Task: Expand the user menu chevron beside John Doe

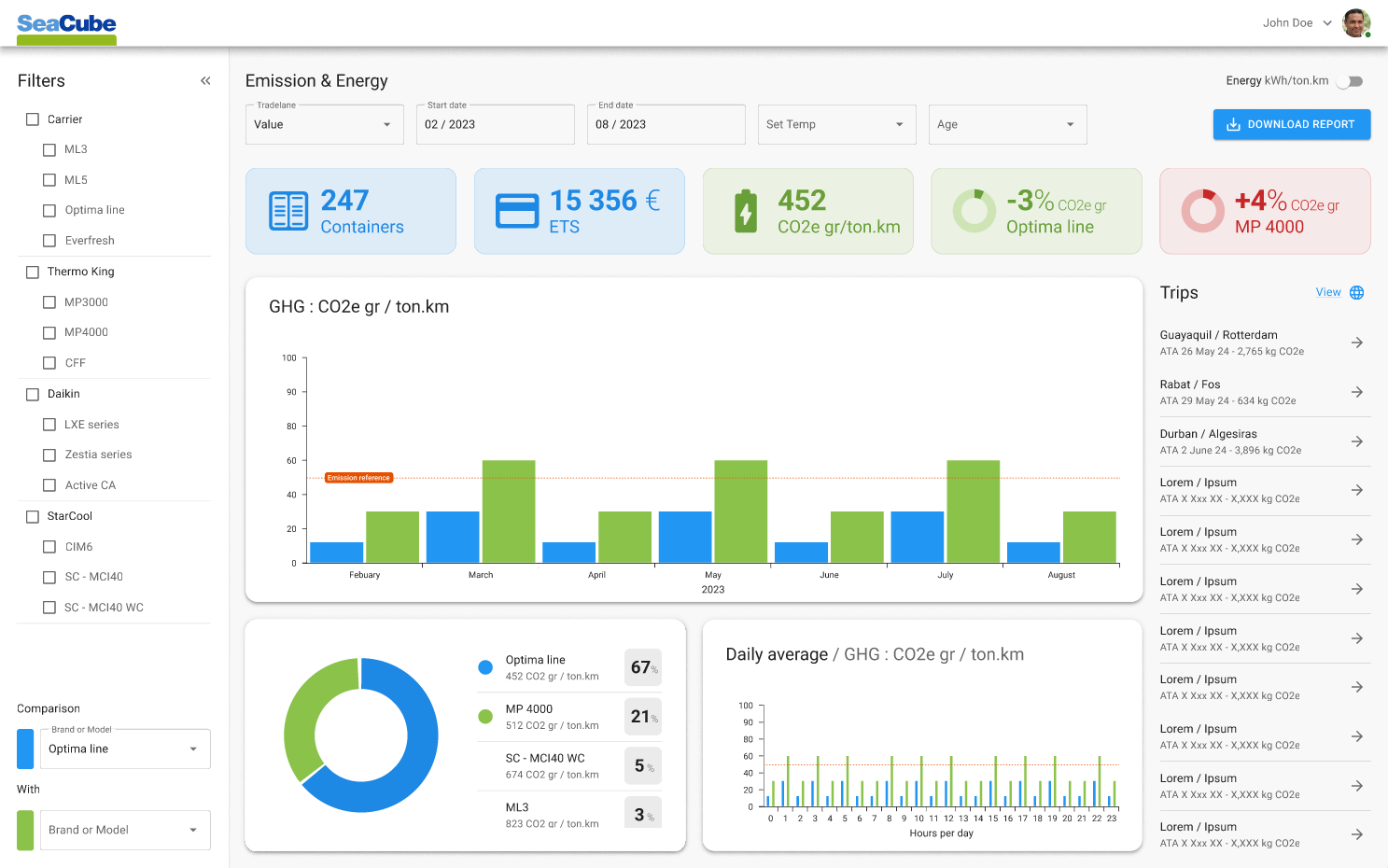Action: 1327,23
